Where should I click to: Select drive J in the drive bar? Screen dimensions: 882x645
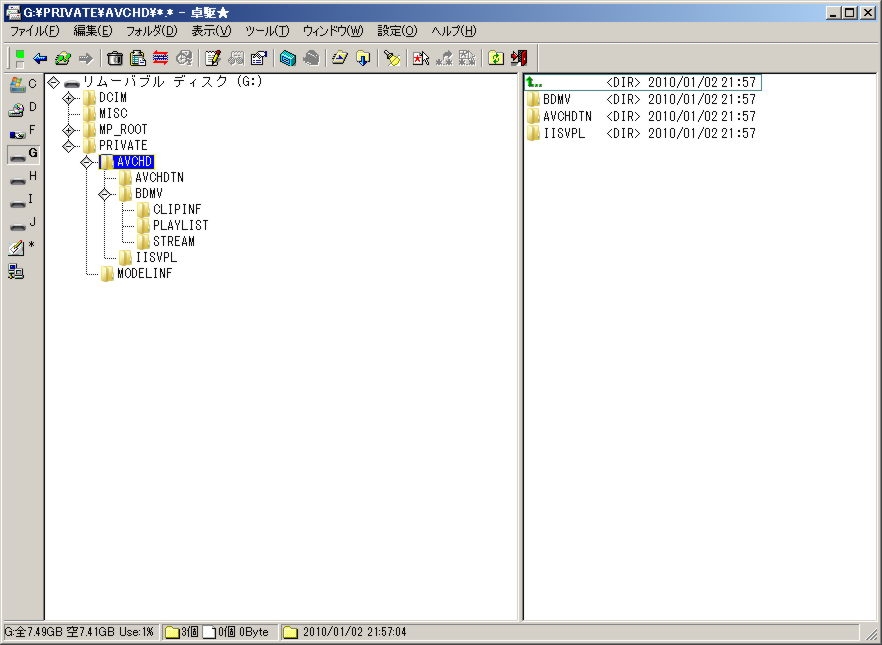(22, 224)
